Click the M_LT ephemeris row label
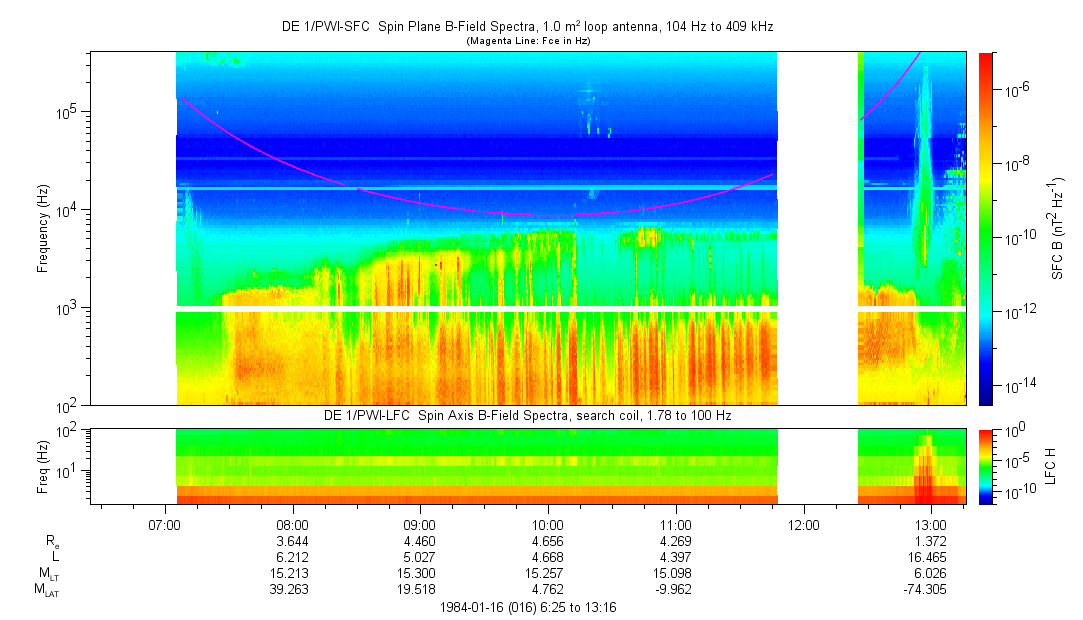 pos(47,573)
